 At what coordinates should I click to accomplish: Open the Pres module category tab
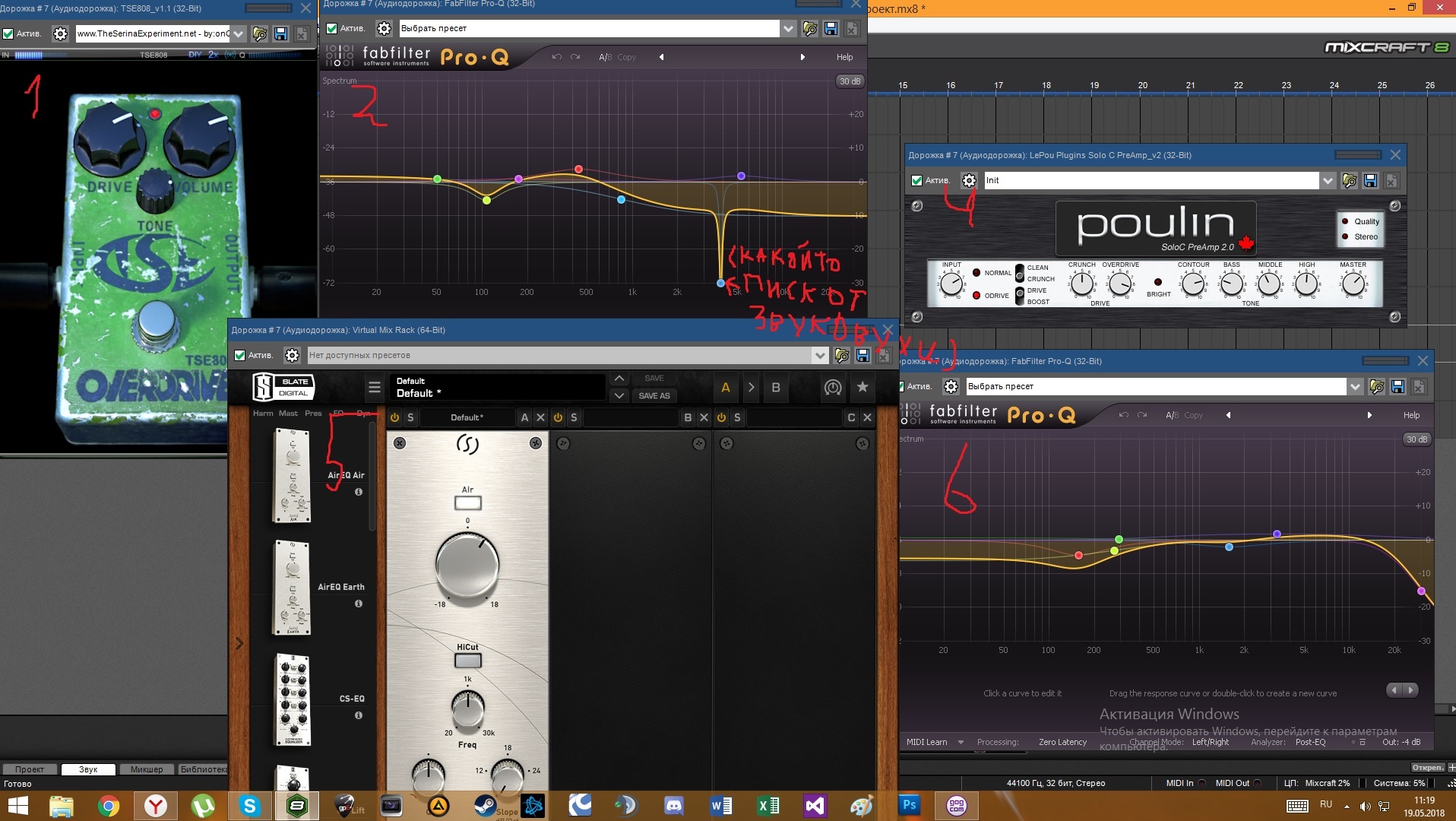pos(313,414)
